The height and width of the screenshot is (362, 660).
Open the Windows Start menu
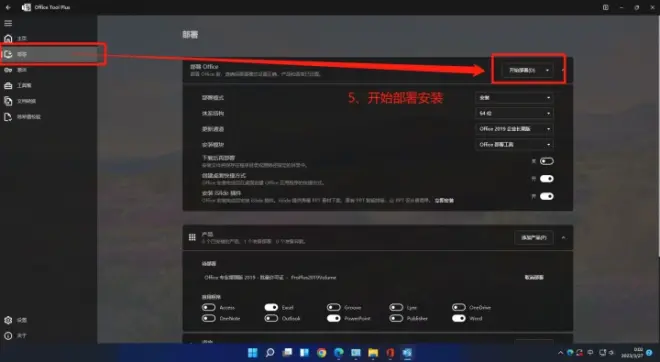coord(253,353)
